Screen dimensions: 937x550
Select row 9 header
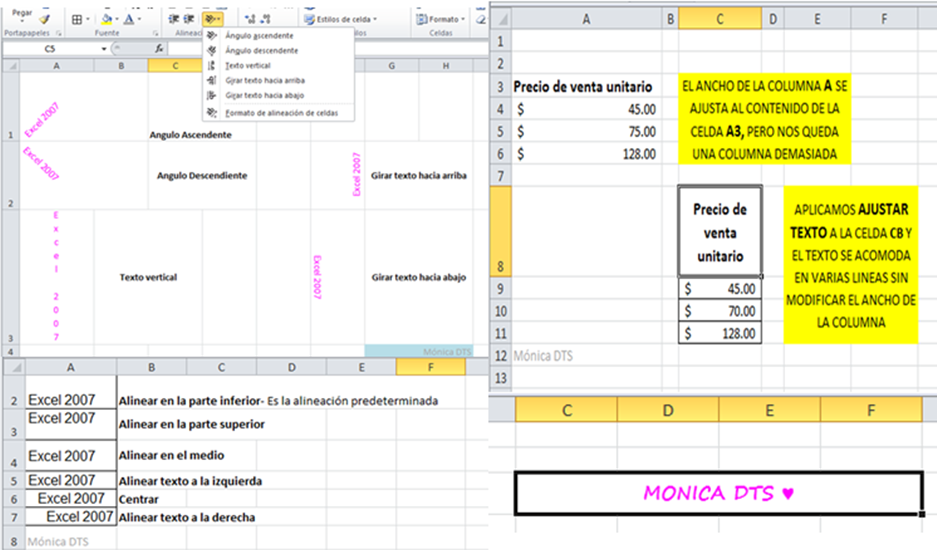(x=501, y=289)
